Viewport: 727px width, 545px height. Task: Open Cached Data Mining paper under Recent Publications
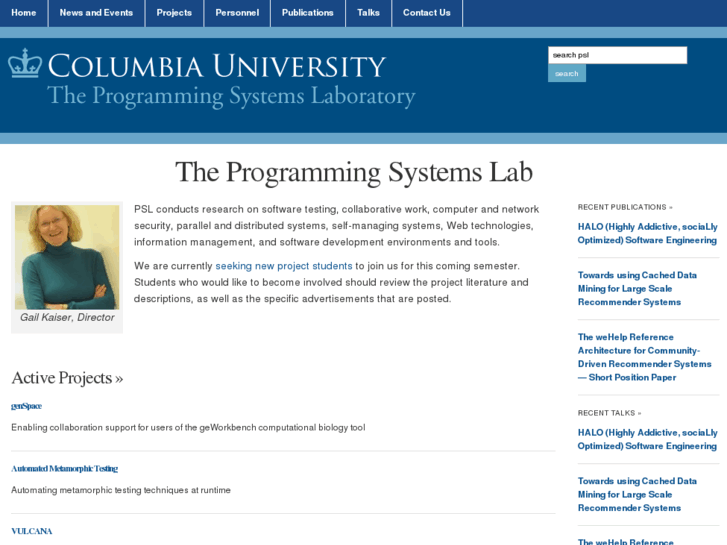(637, 289)
